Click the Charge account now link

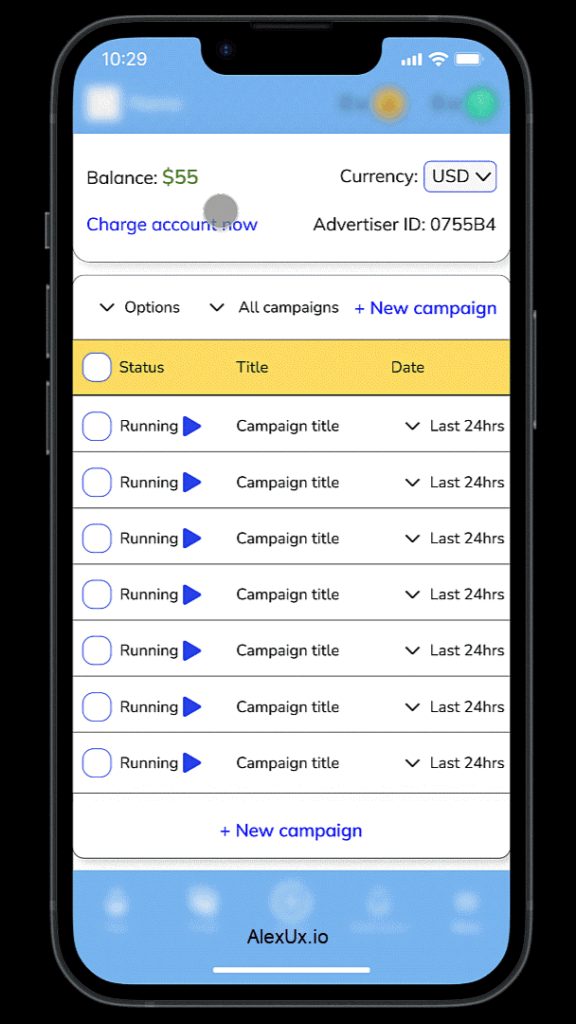[172, 225]
